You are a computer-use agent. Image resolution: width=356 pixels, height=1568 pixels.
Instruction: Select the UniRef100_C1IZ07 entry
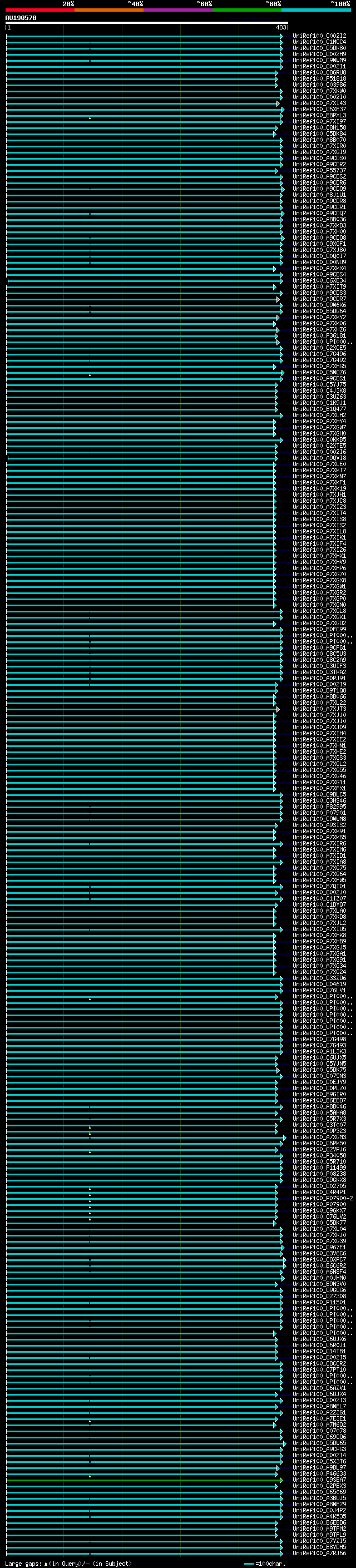coord(319,899)
